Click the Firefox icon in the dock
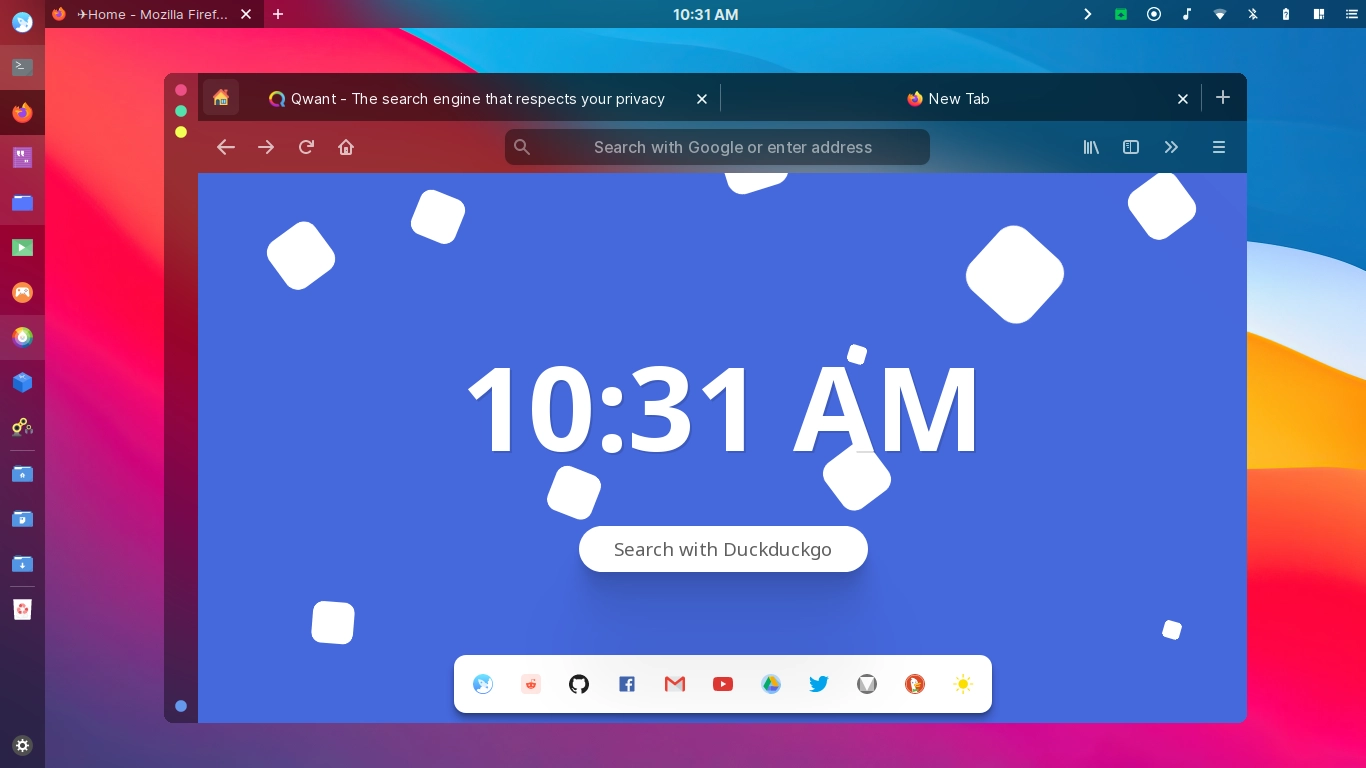 point(22,112)
